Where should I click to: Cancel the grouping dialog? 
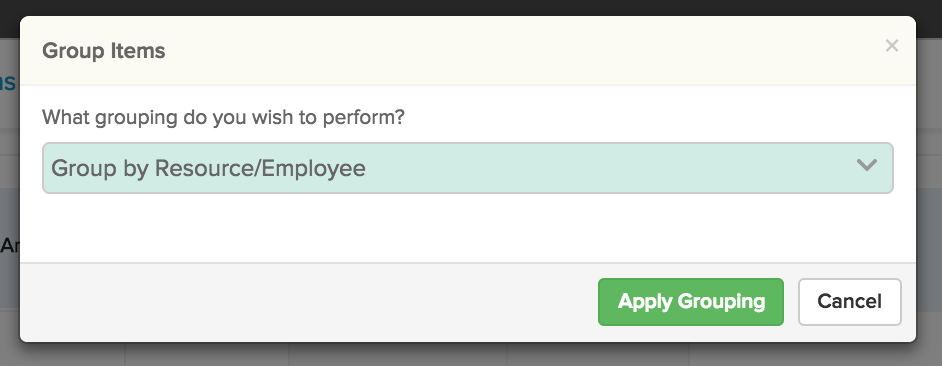click(x=849, y=302)
